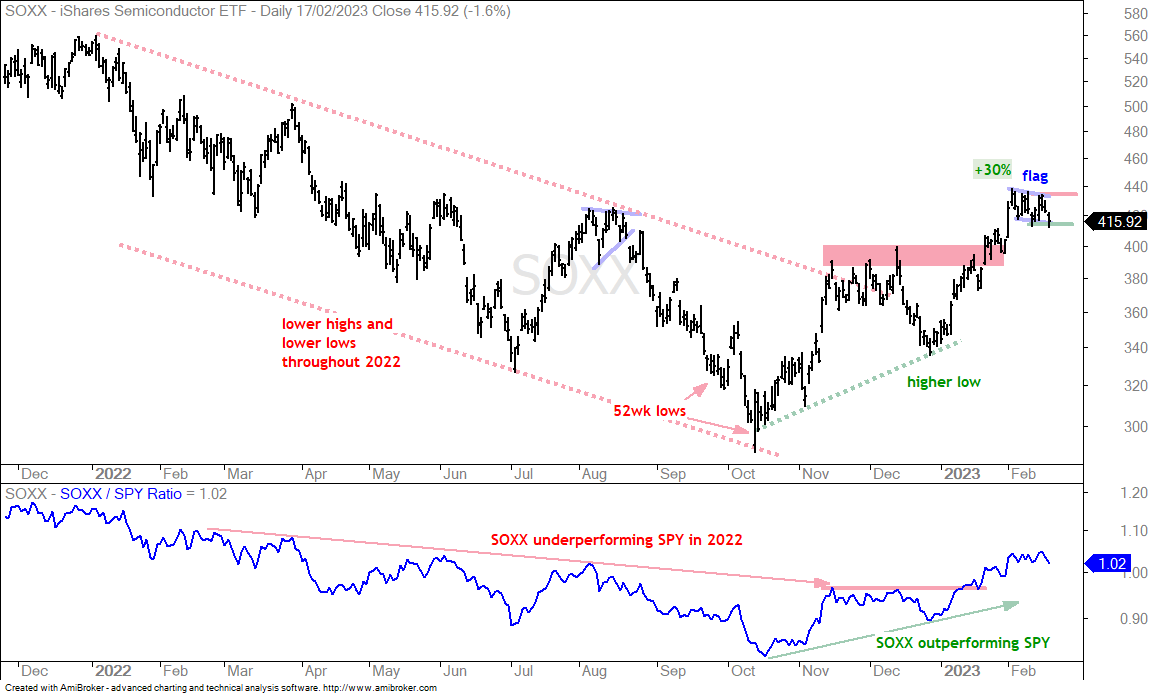Click the 415.92 last price tag

tap(1115, 221)
